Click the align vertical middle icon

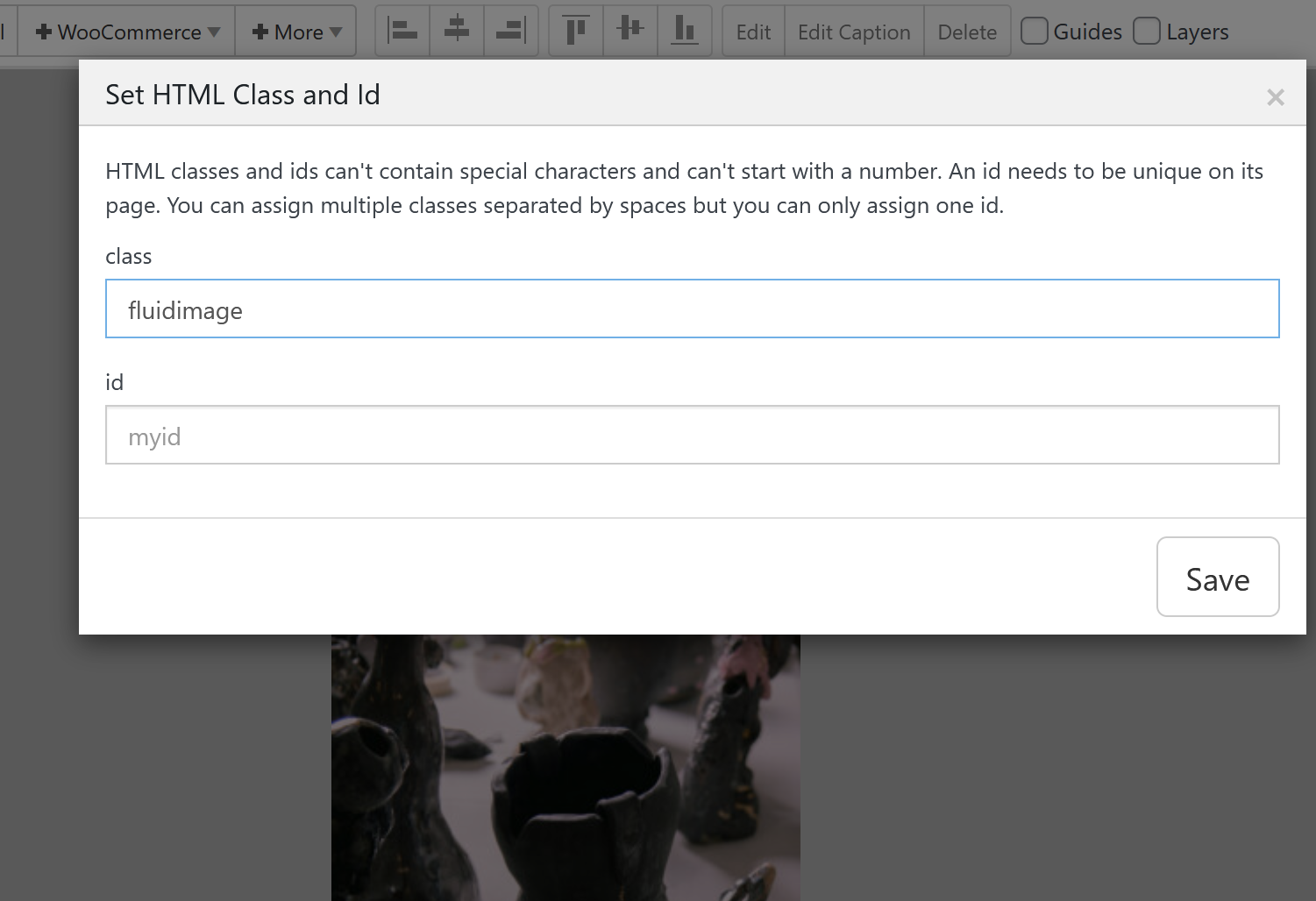[630, 32]
